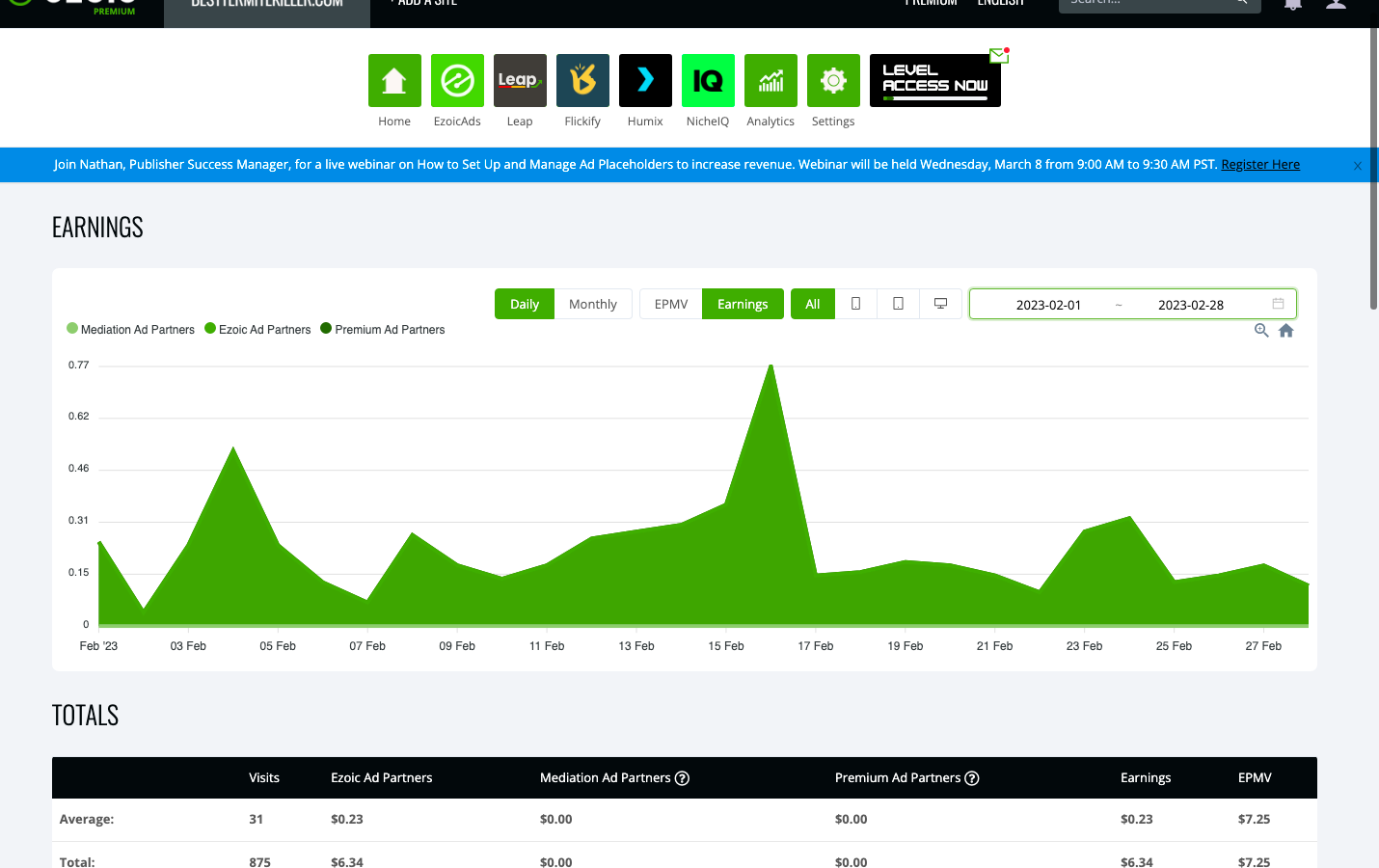The height and width of the screenshot is (868, 1379).
Task: Dismiss the blue webinar announcement banner
Action: [1357, 166]
